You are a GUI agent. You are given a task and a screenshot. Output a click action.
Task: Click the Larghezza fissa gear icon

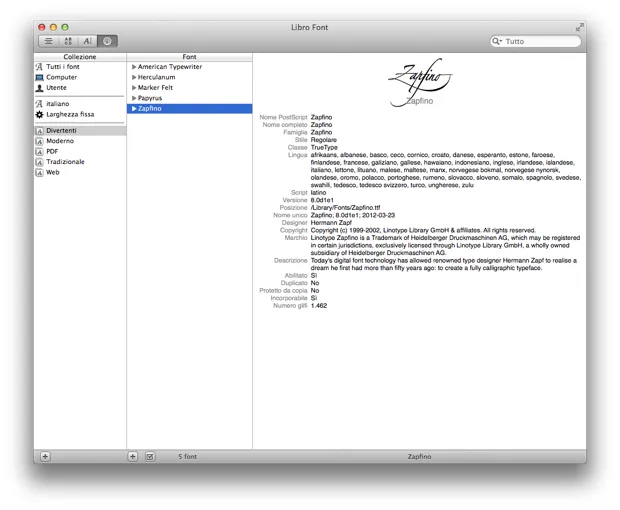[x=39, y=115]
